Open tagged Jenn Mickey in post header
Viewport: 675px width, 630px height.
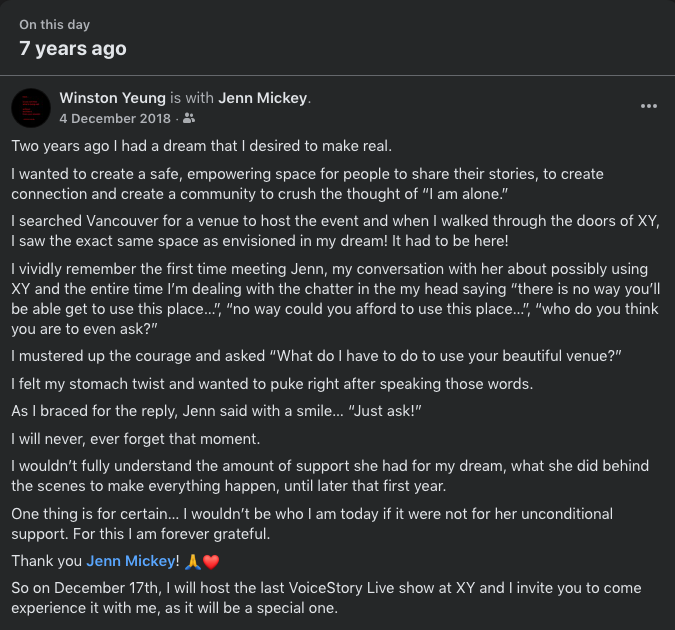[263, 98]
